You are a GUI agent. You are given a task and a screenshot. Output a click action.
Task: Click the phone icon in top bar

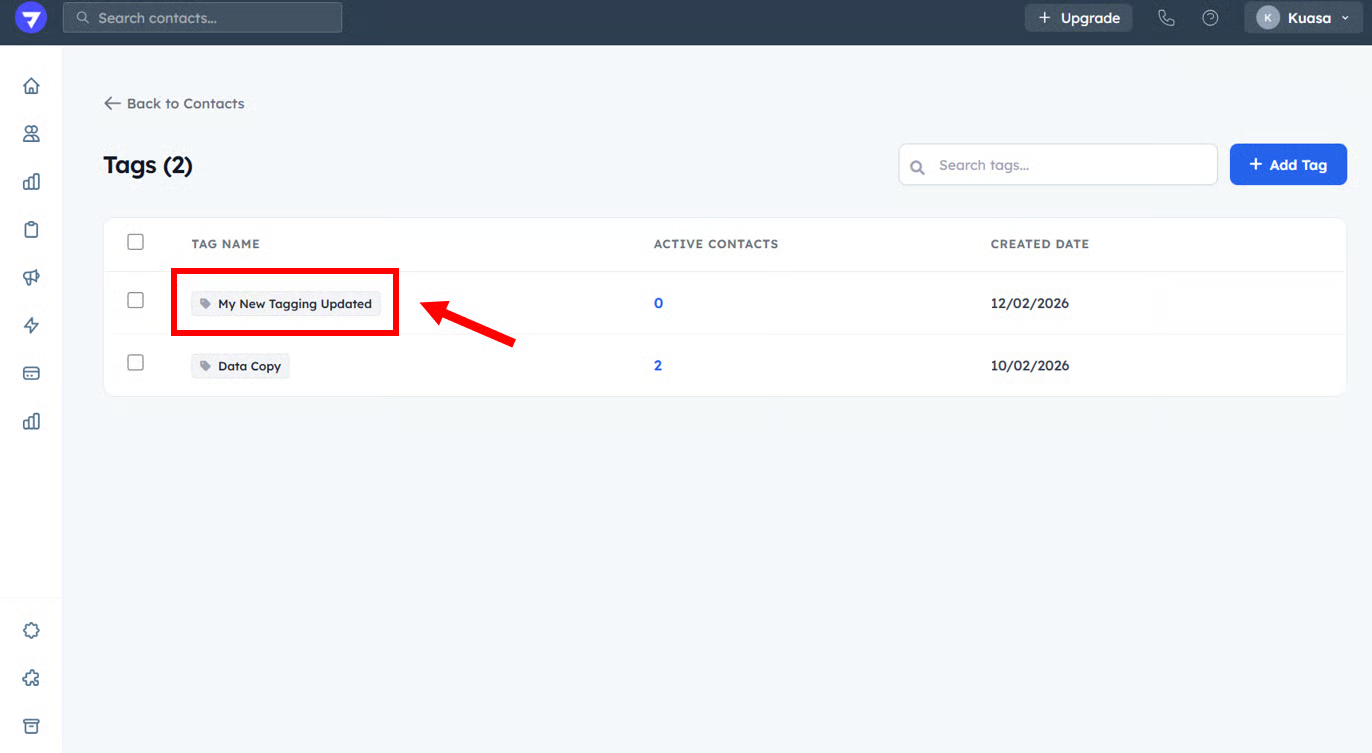1166,18
